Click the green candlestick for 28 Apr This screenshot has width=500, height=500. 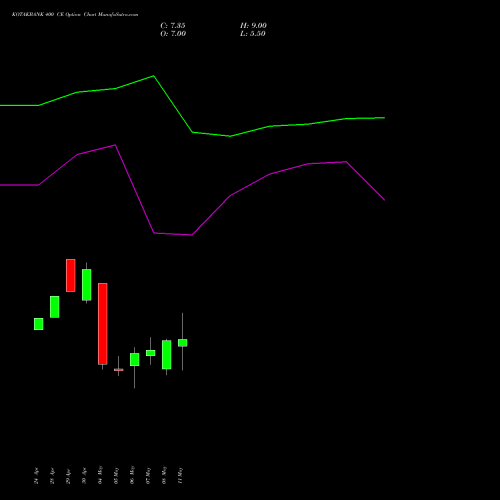pos(55,307)
